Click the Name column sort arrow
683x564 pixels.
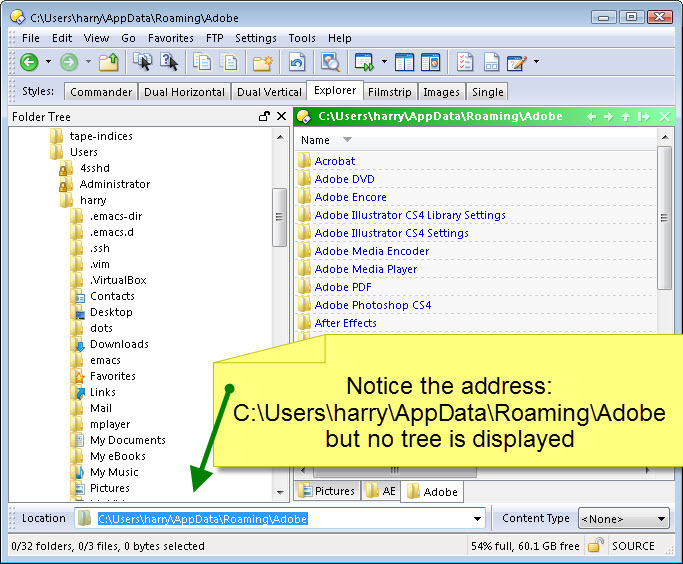[347, 140]
